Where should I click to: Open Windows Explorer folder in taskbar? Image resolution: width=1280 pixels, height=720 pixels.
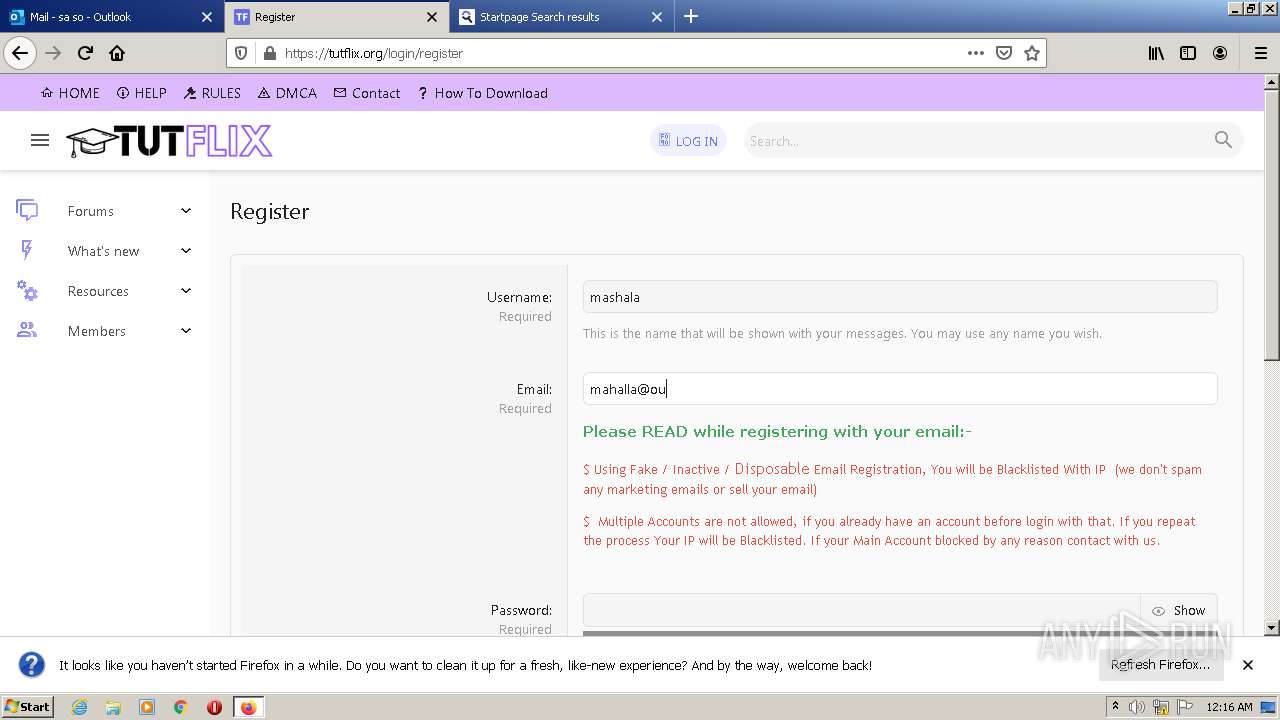tap(113, 707)
